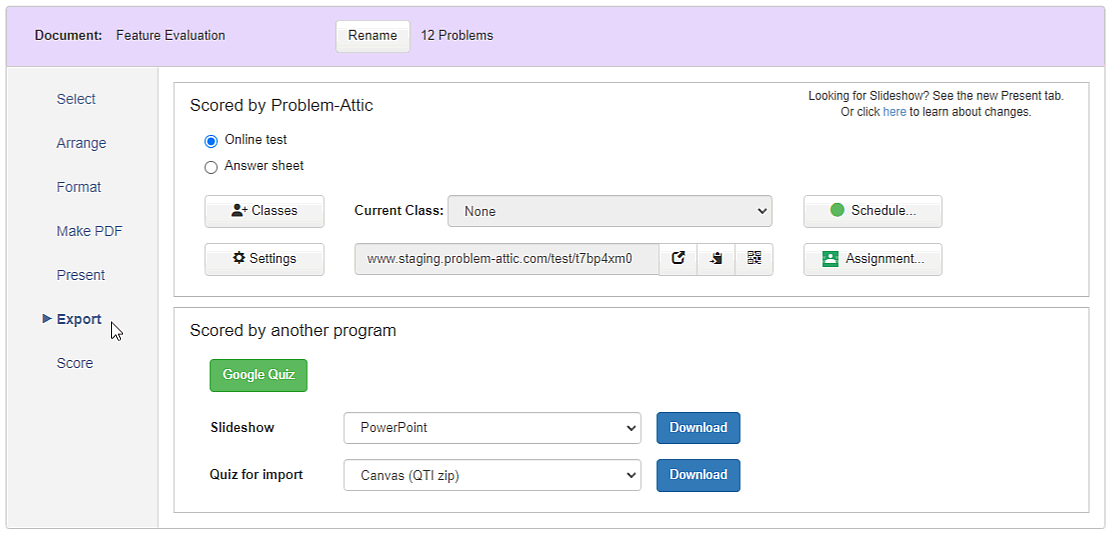
Task: Select the Online test radio button
Action: click(x=211, y=141)
